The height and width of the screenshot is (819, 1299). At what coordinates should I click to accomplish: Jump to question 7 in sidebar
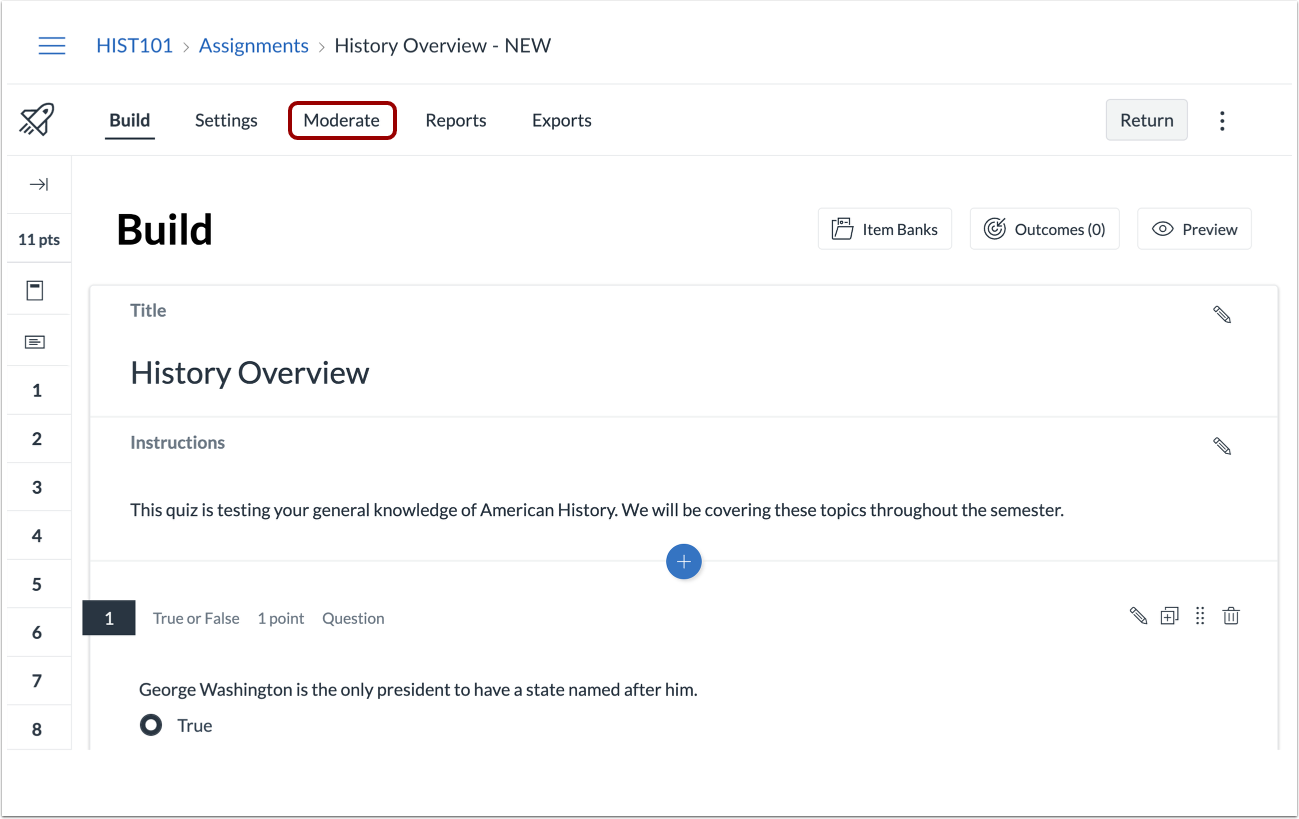[37, 681]
